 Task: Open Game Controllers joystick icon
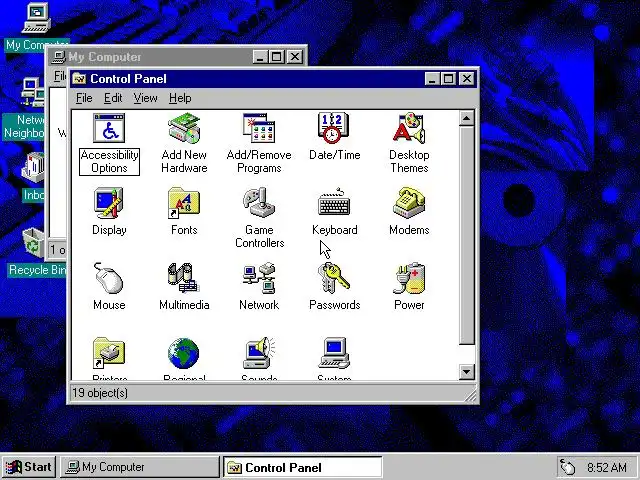pos(259,203)
